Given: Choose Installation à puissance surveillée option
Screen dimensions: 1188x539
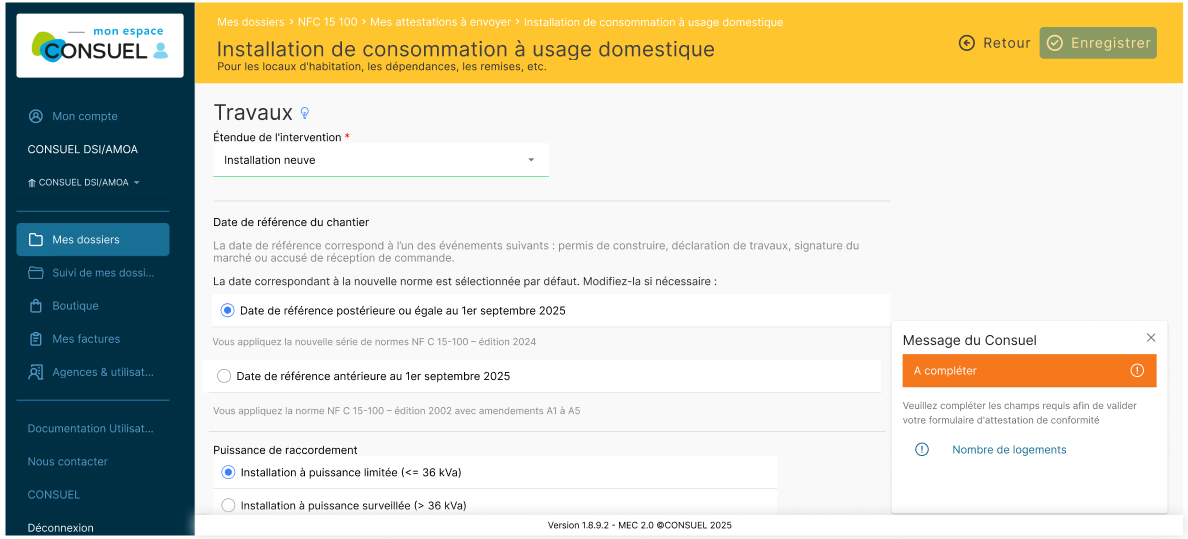Looking at the screenshot, I should tap(228, 506).
